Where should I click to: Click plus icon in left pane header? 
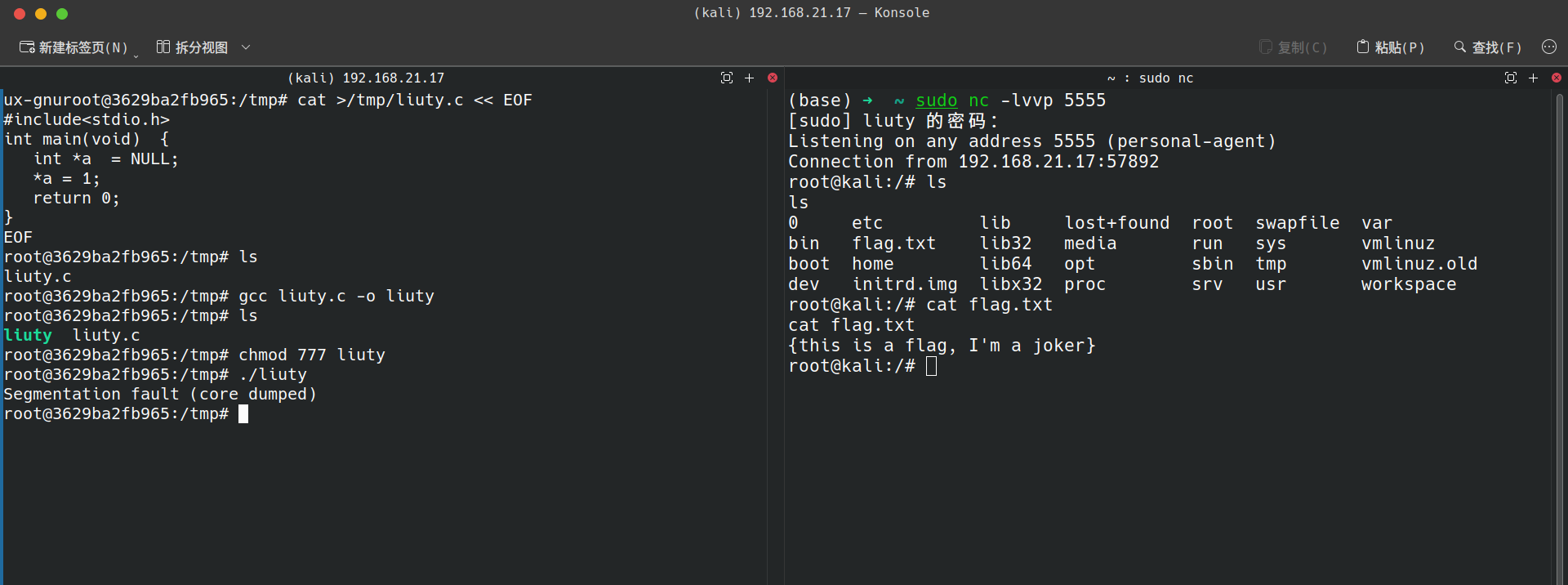pos(750,78)
